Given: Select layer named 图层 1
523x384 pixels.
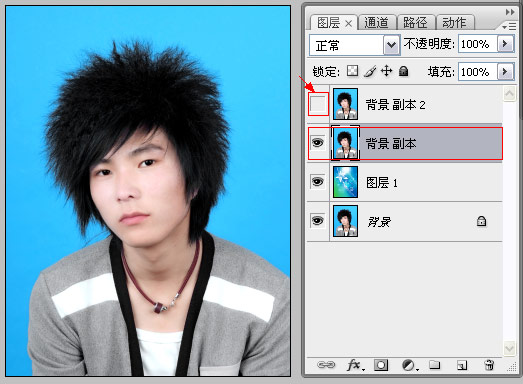Looking at the screenshot, I should coord(382,182).
